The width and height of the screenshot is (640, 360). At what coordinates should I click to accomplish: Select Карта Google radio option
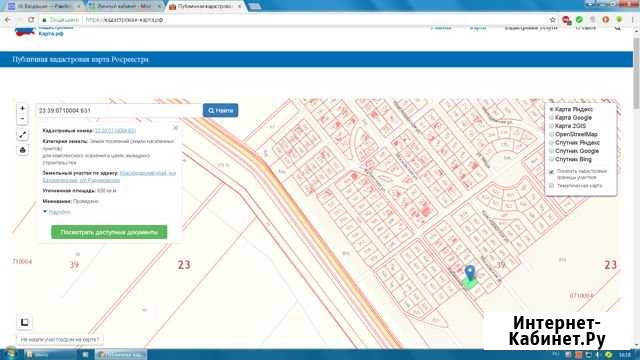pyautogui.click(x=551, y=118)
